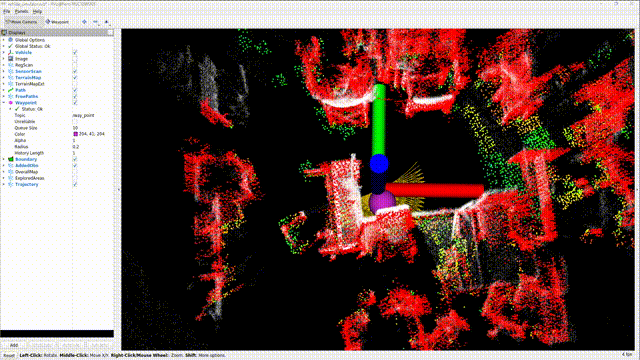
Task: Collapse the Waypoint display properties
Action: tap(4, 103)
